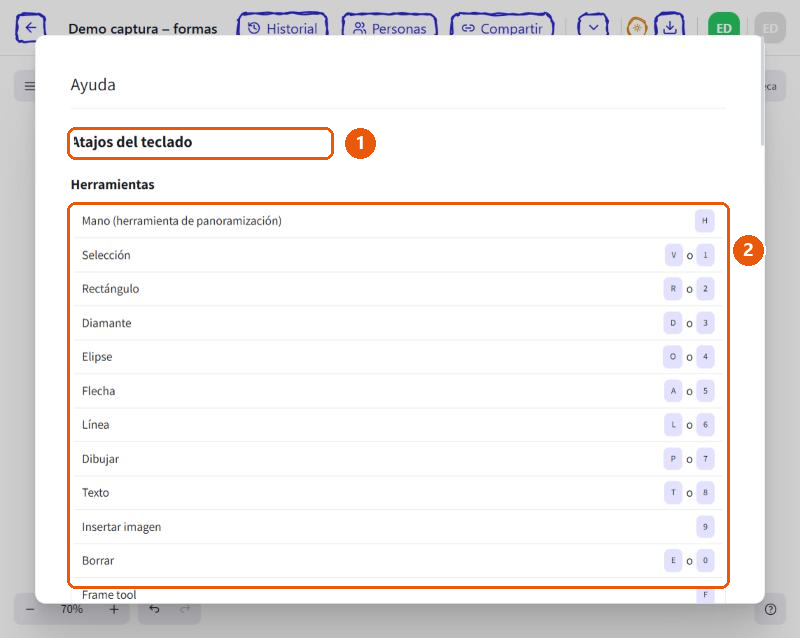Click the R key badge for Rectángulo
The height and width of the screenshot is (638, 800).
coord(673,289)
